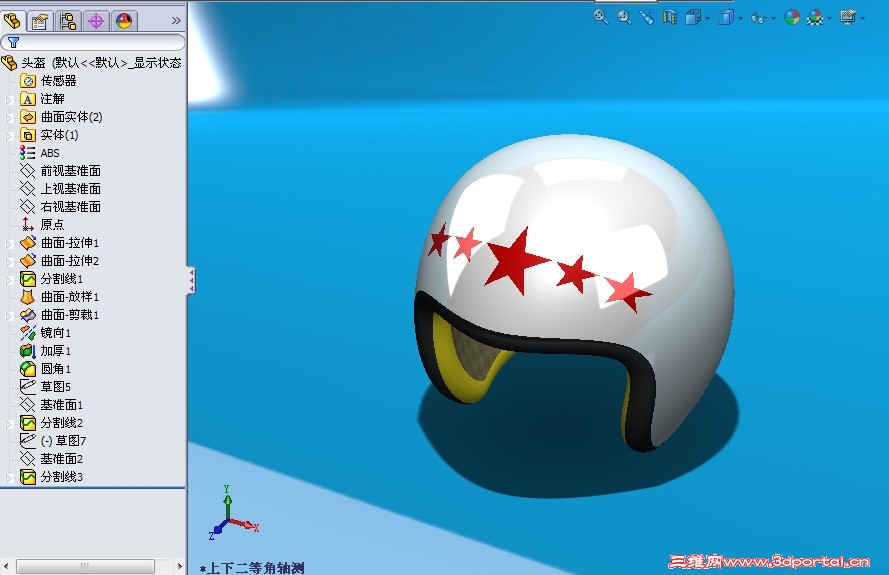The width and height of the screenshot is (889, 575).
Task: Select 前视基准面 front plane
Action: [x=60, y=171]
